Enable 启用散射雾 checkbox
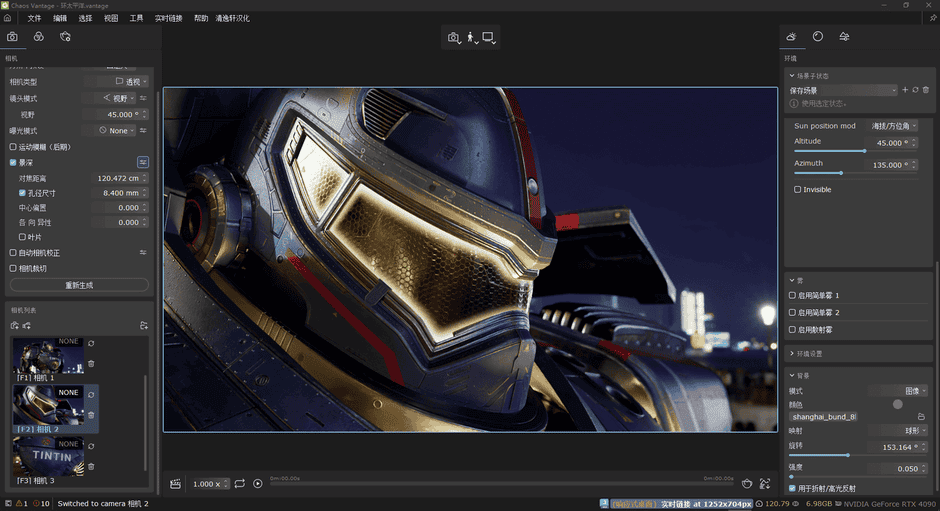This screenshot has height=511, width=940. pyautogui.click(x=792, y=329)
